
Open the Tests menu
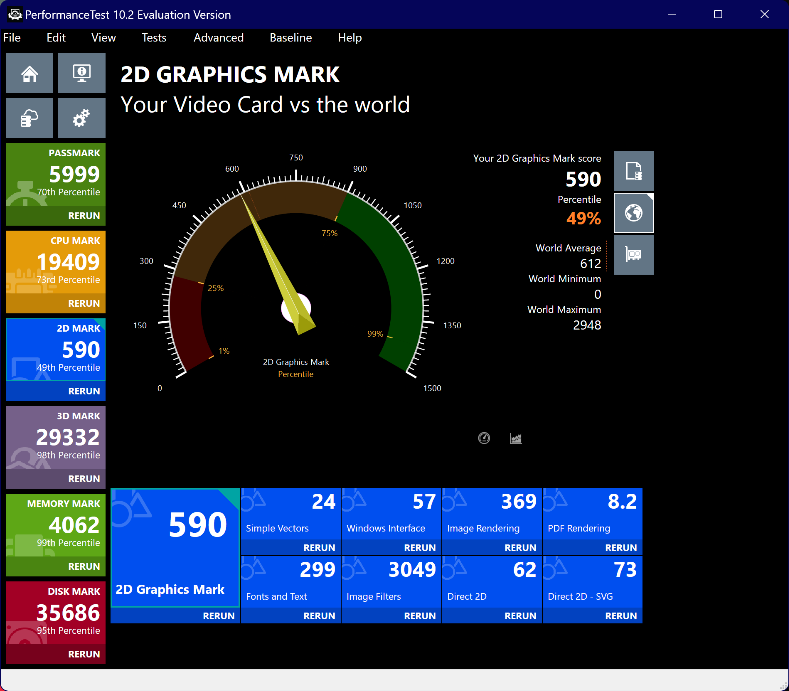coord(153,38)
